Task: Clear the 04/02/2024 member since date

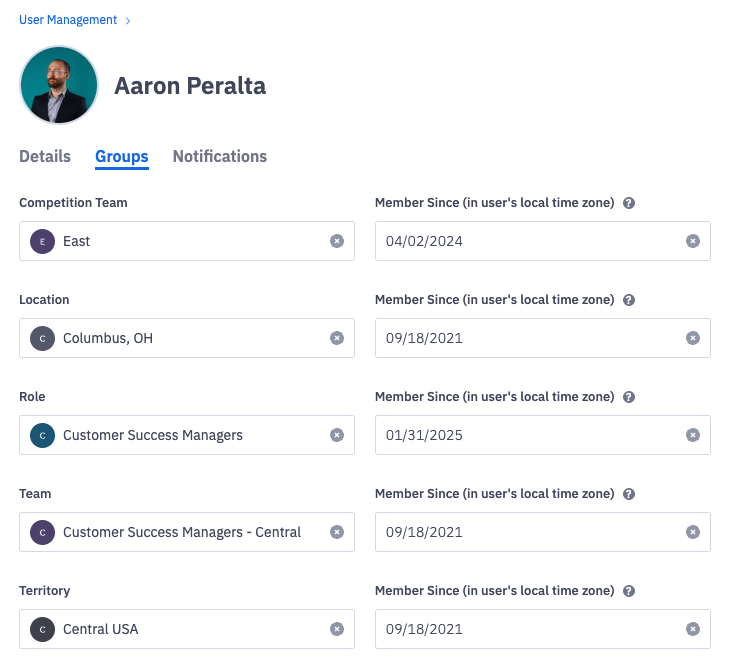Action: [693, 241]
